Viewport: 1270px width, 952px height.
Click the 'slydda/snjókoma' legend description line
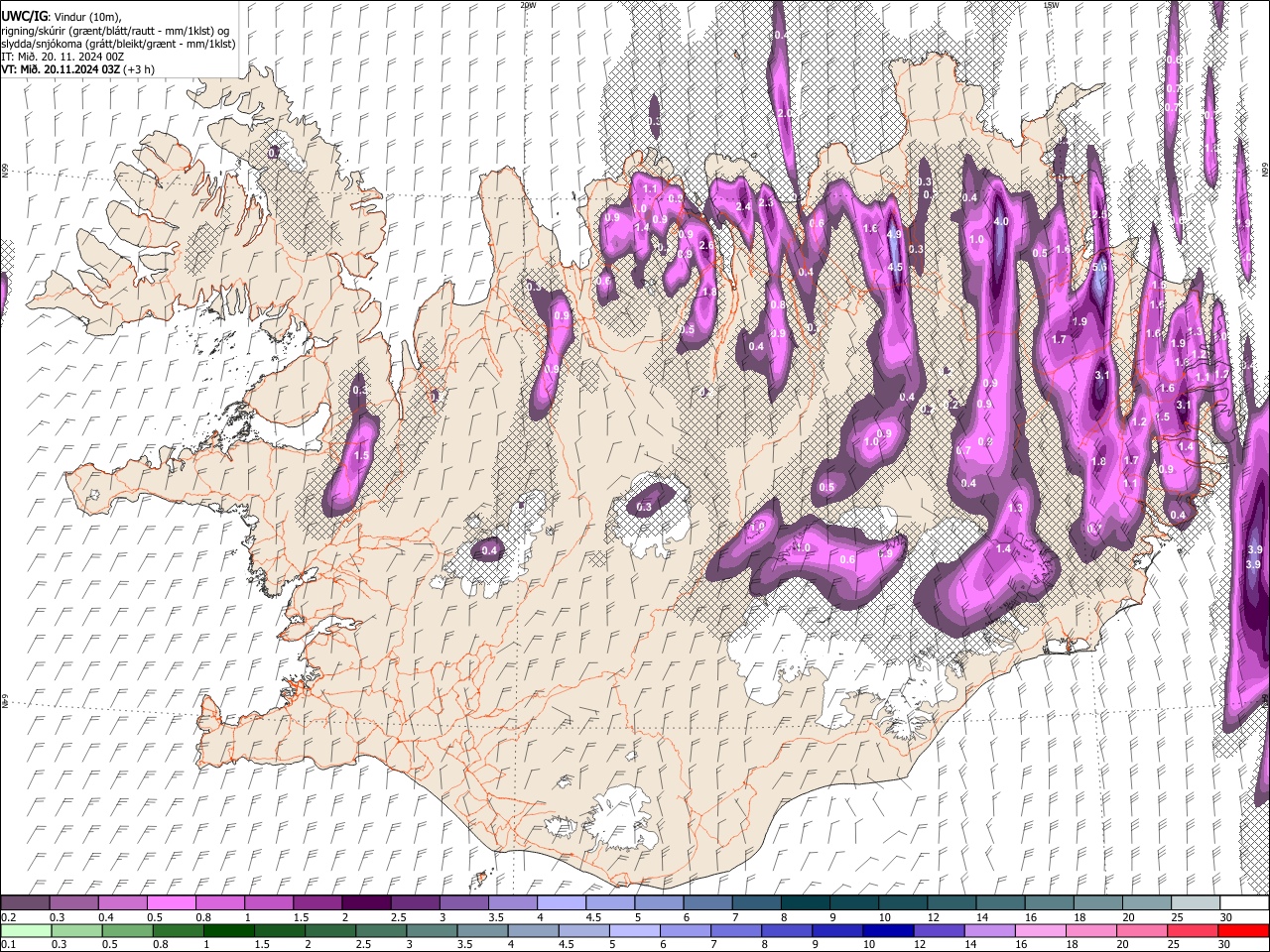118,45
